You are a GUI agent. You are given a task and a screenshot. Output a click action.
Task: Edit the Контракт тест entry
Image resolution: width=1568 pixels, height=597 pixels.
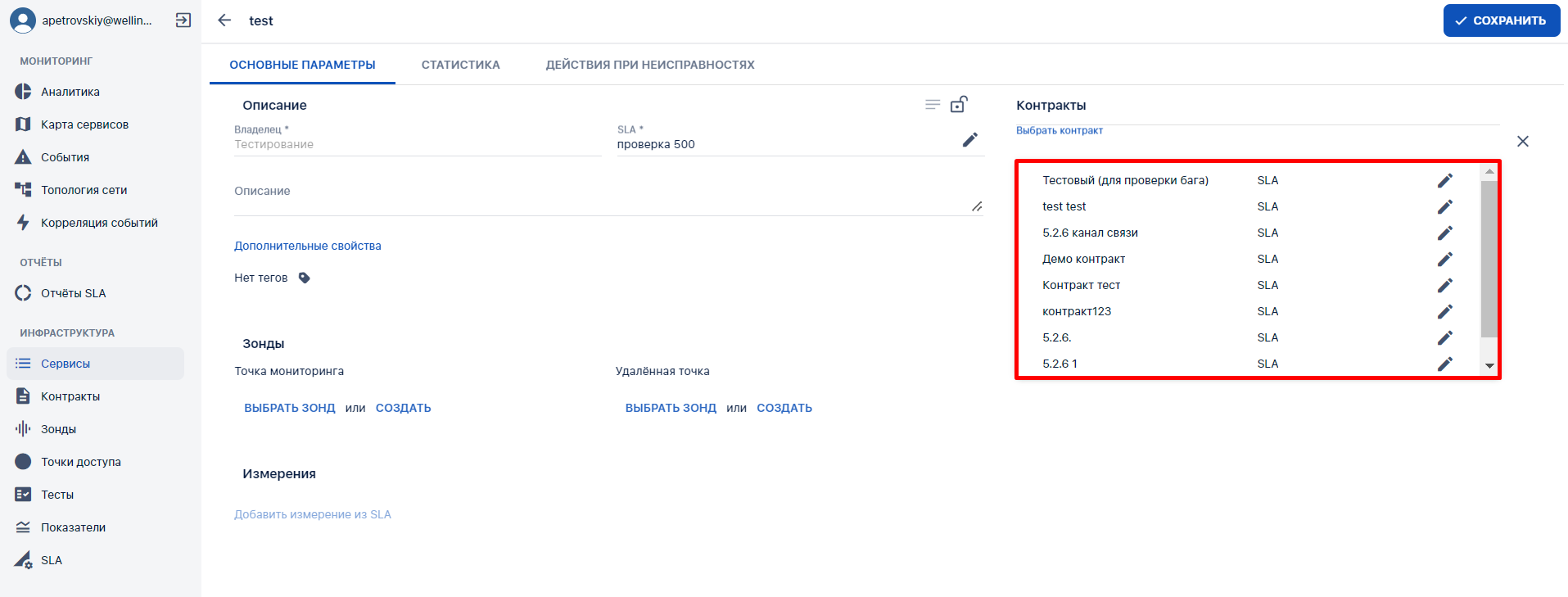pos(1445,285)
